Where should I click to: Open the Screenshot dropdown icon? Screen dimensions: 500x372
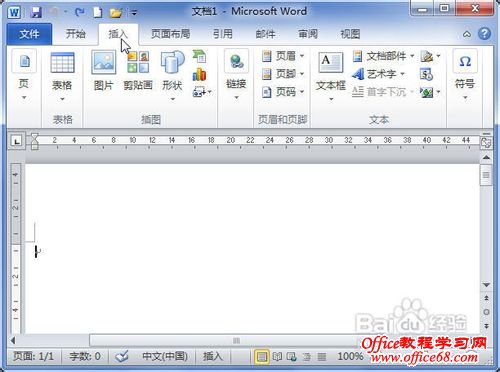(x=202, y=92)
